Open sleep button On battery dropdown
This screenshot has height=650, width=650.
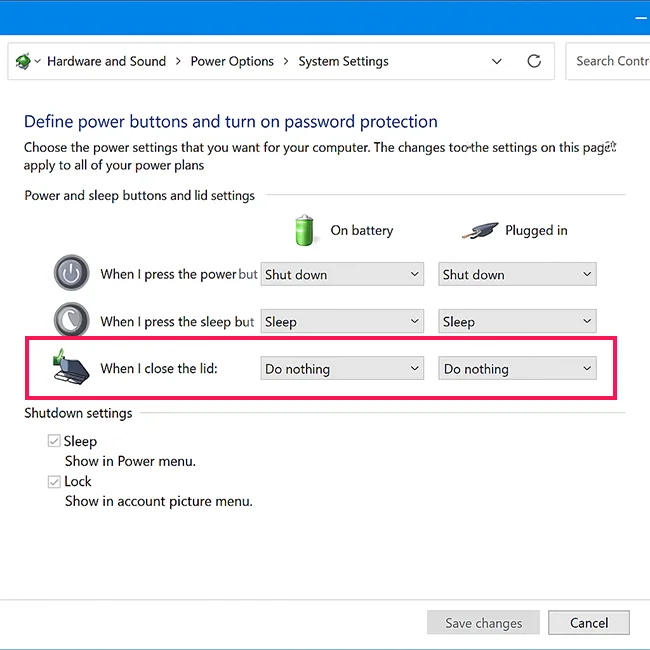(342, 321)
